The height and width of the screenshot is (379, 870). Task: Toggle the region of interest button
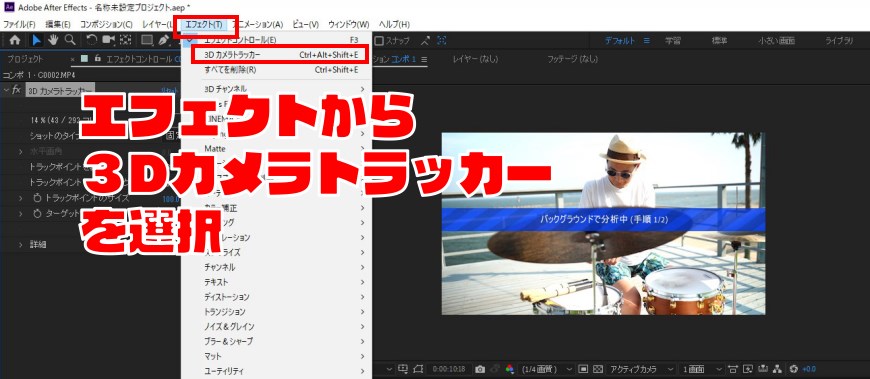point(583,369)
